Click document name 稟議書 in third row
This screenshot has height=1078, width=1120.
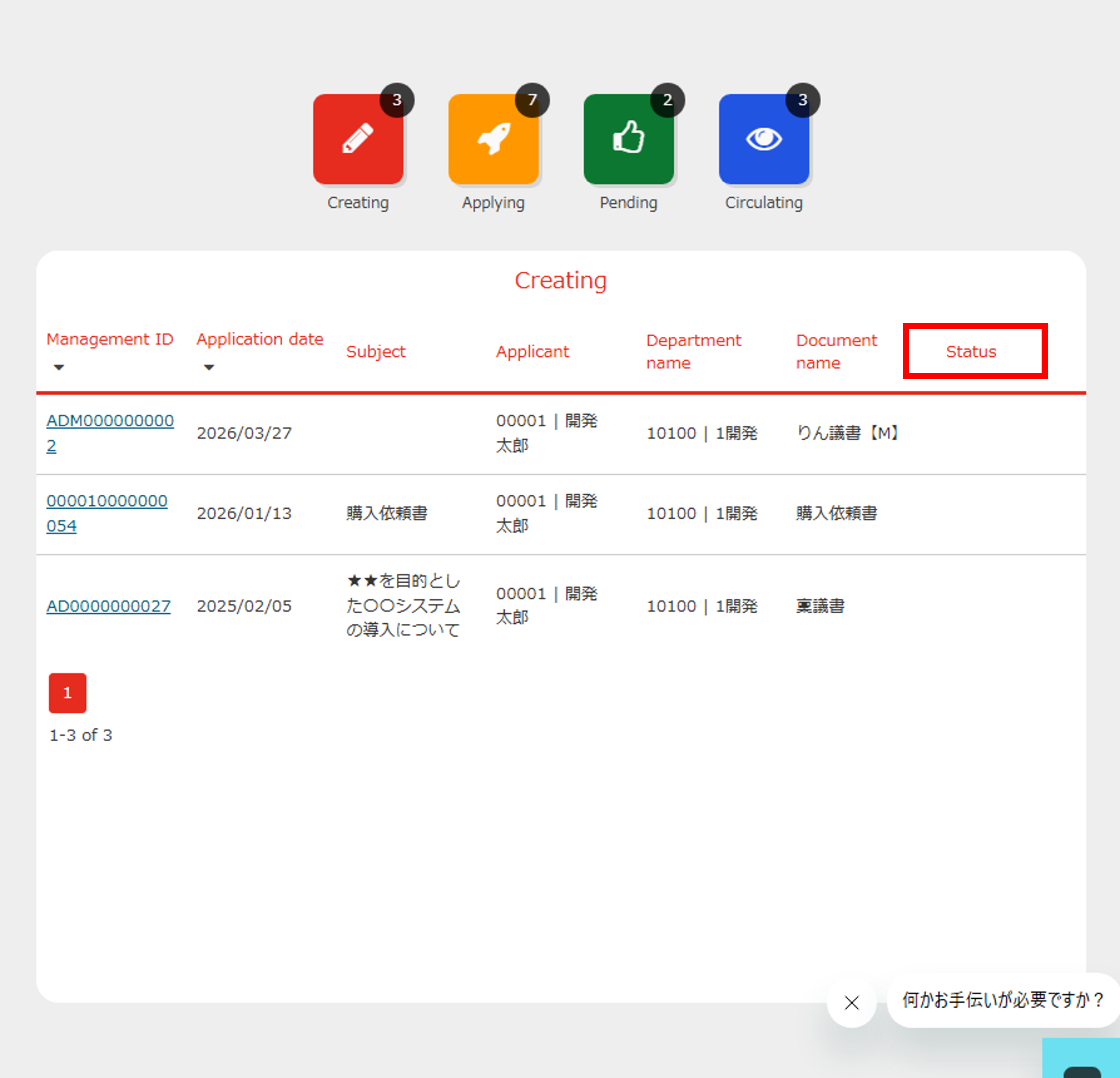(x=820, y=606)
